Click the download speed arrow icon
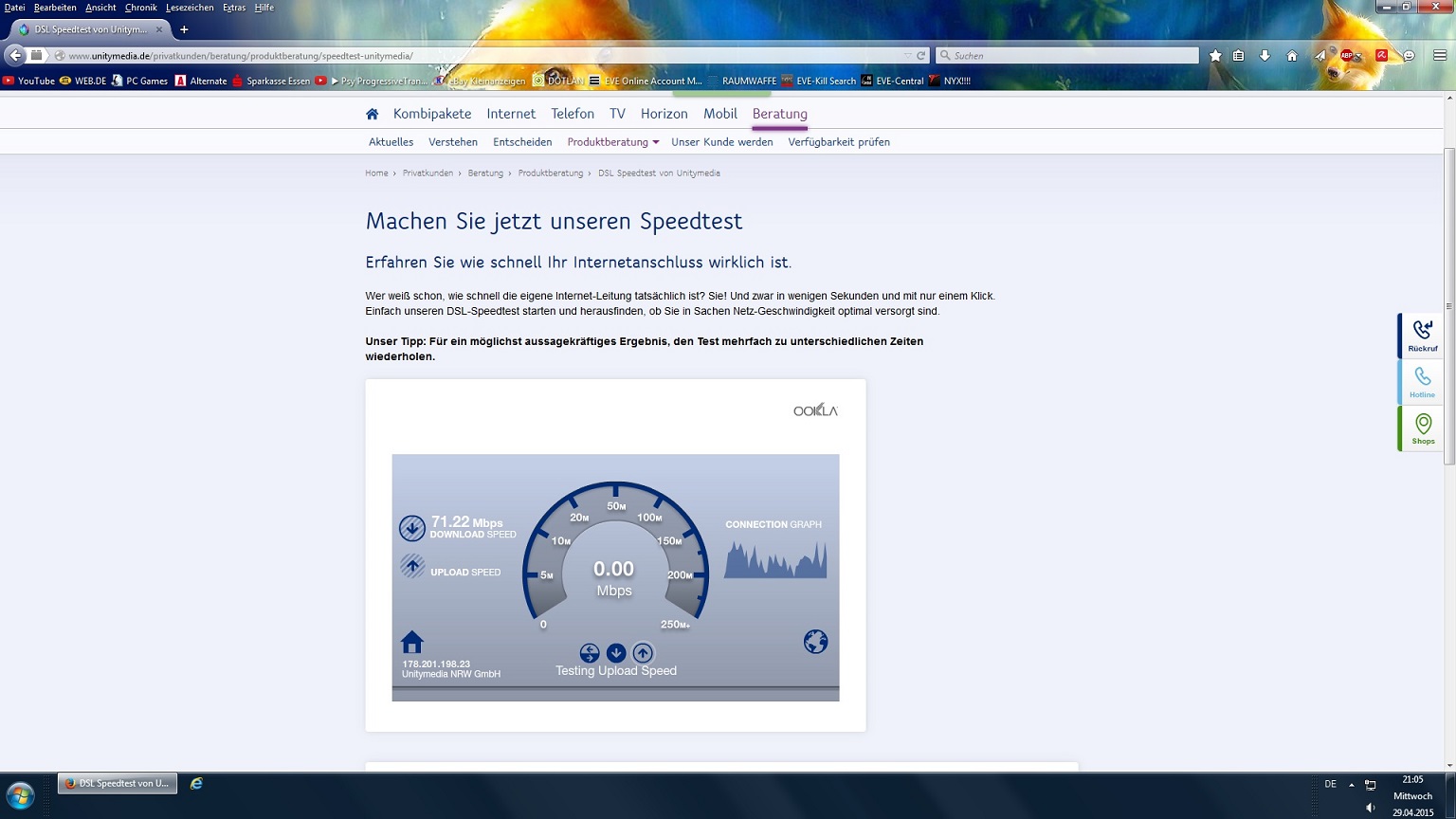 tap(412, 528)
